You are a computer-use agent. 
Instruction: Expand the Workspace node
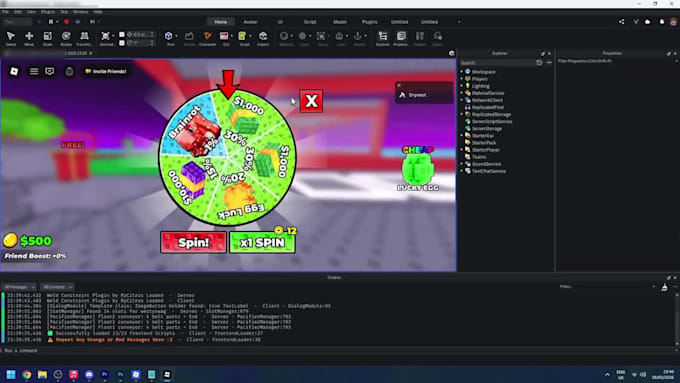[x=462, y=72]
